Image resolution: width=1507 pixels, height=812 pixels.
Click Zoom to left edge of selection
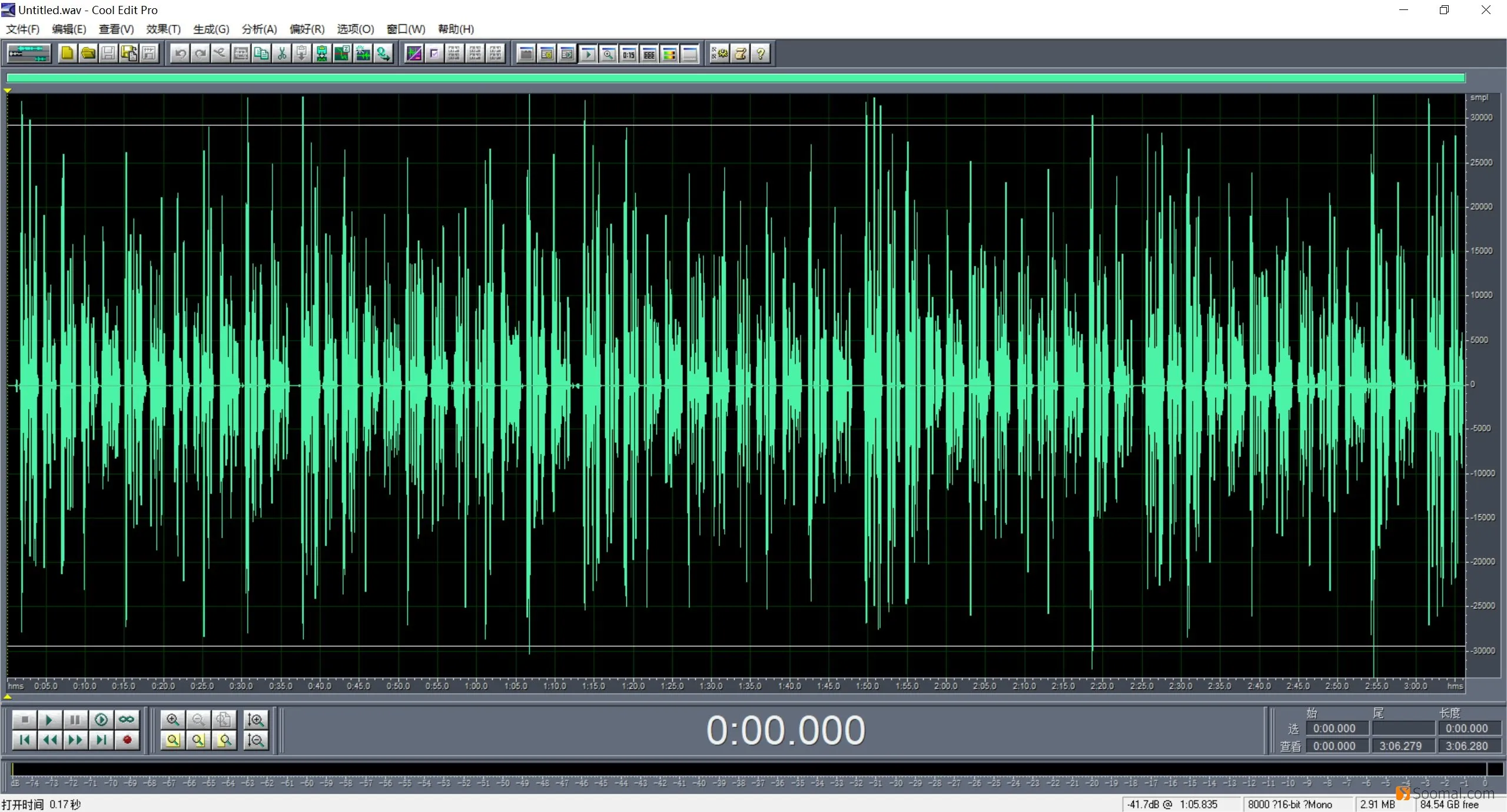pos(198,740)
